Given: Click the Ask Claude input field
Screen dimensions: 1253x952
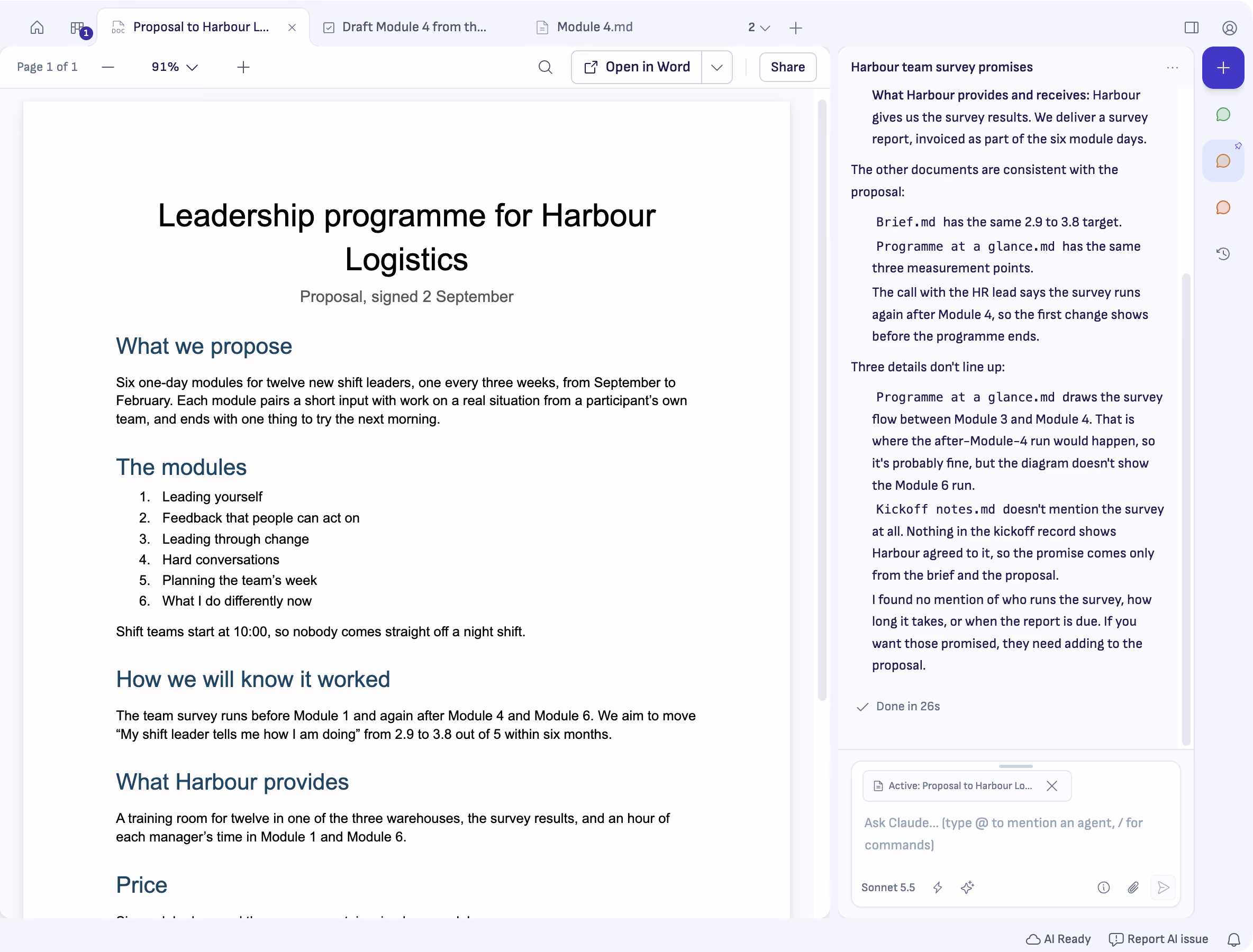Looking at the screenshot, I should 1015,834.
